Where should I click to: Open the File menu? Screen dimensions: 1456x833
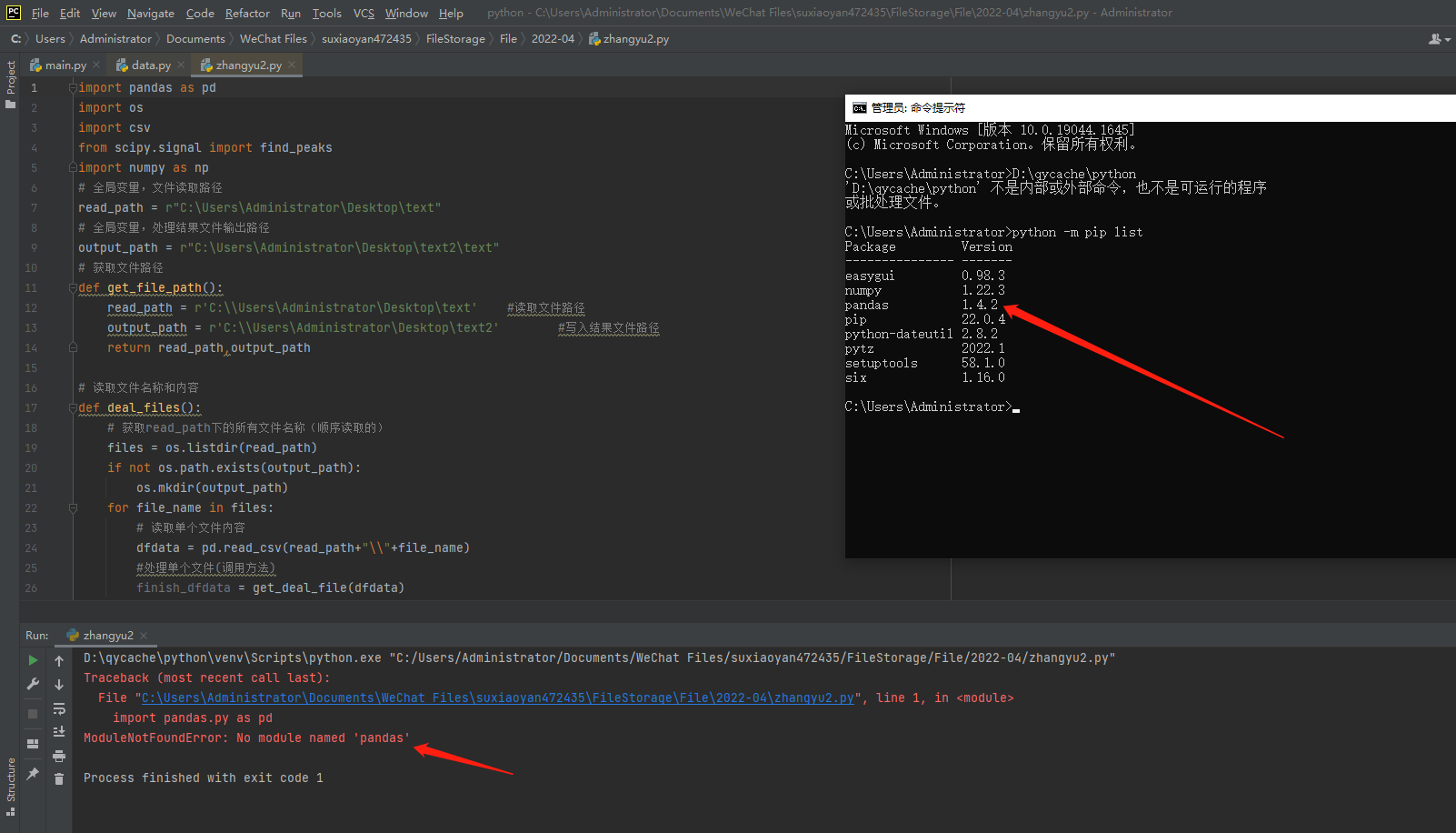[40, 13]
